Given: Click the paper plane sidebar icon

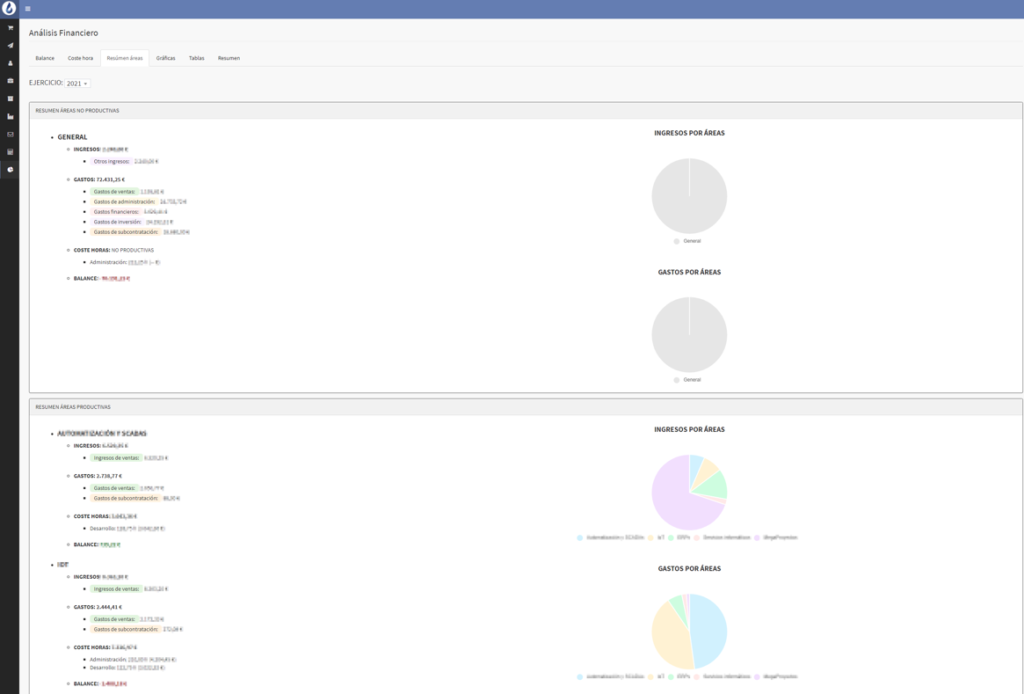Looking at the screenshot, I should [x=10, y=45].
